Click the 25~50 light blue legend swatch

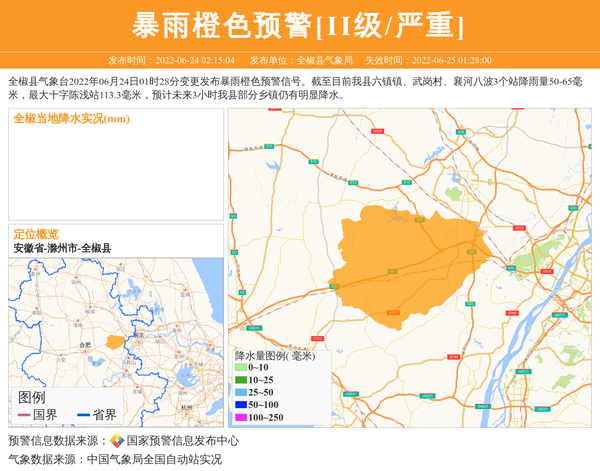tap(240, 392)
